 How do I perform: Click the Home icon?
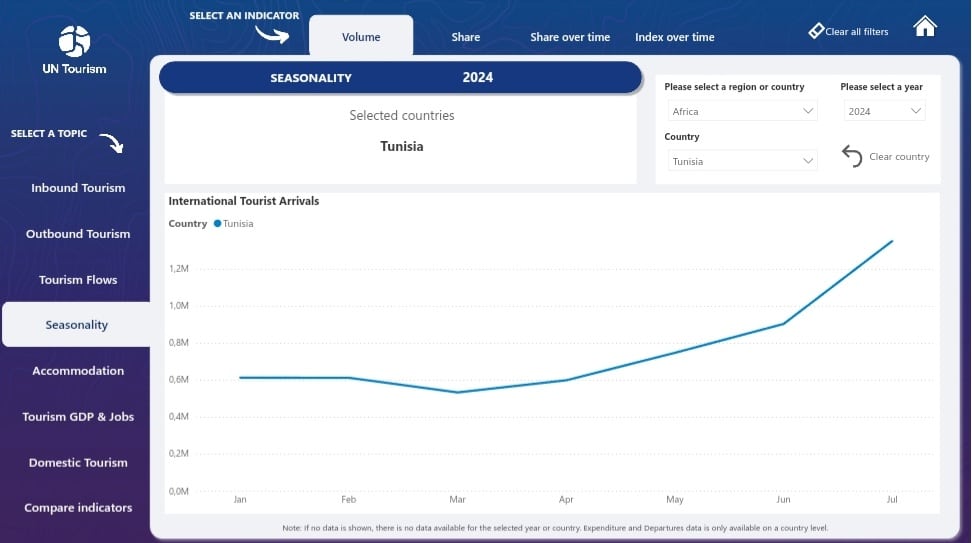[925, 27]
